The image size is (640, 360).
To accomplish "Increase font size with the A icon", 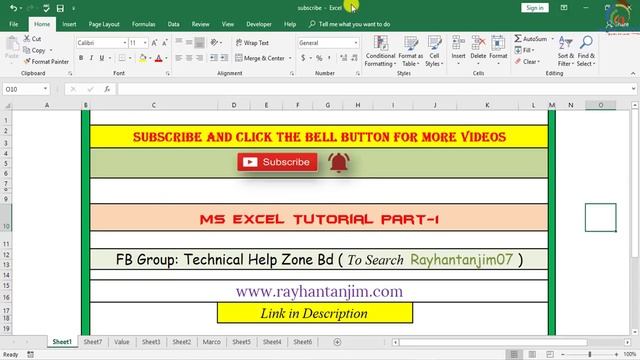I will point(154,43).
